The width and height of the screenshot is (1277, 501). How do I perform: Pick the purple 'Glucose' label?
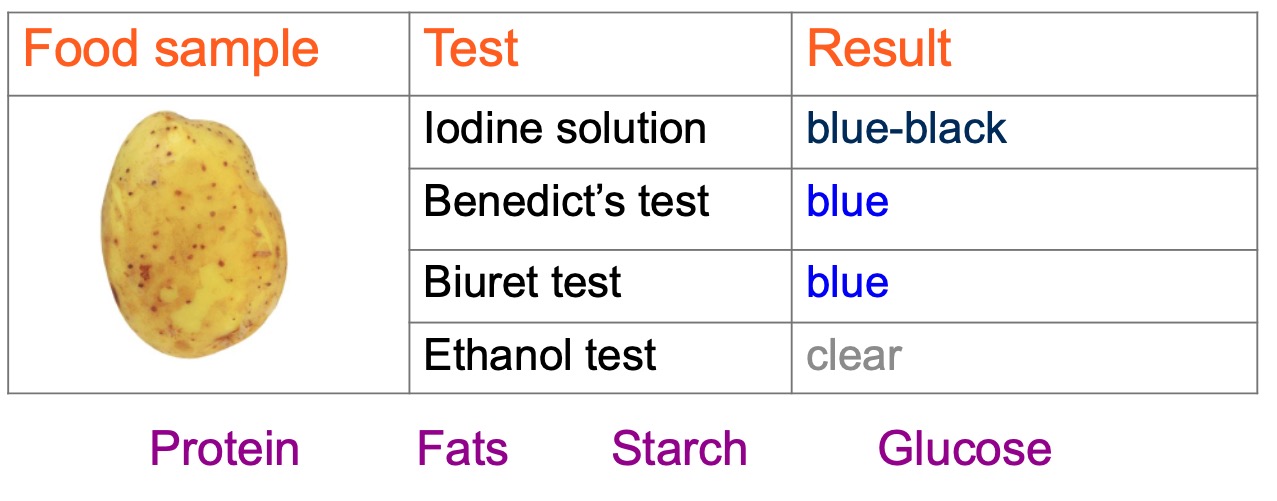tap(964, 449)
